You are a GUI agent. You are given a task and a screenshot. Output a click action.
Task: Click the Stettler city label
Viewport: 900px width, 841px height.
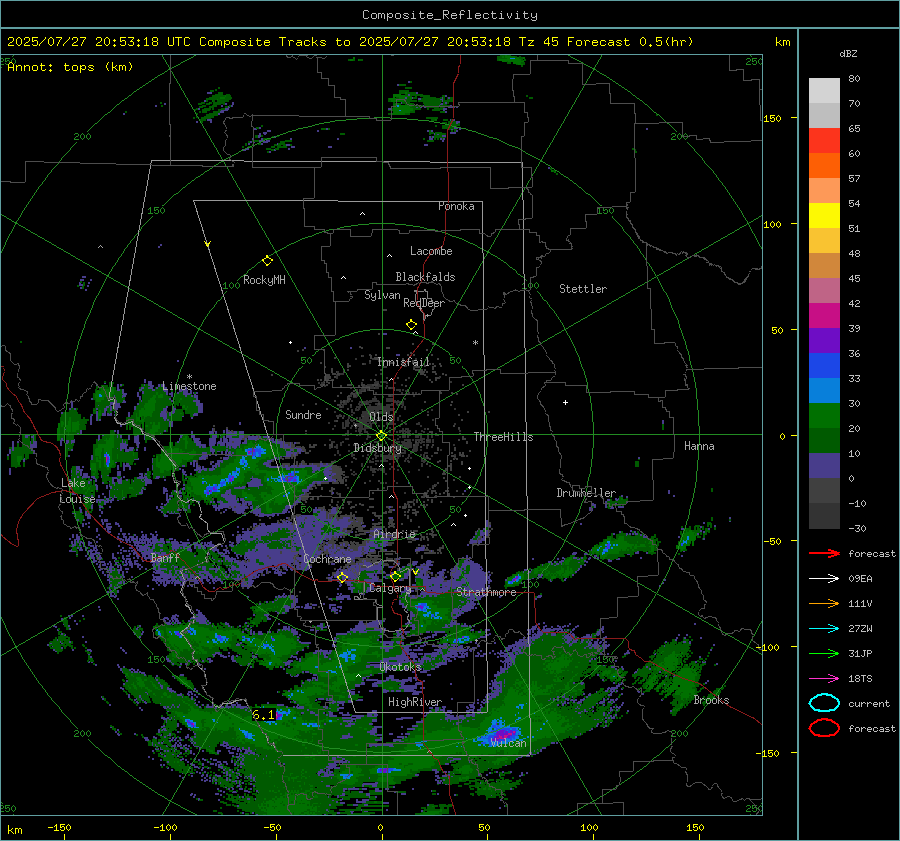pyautogui.click(x=583, y=289)
